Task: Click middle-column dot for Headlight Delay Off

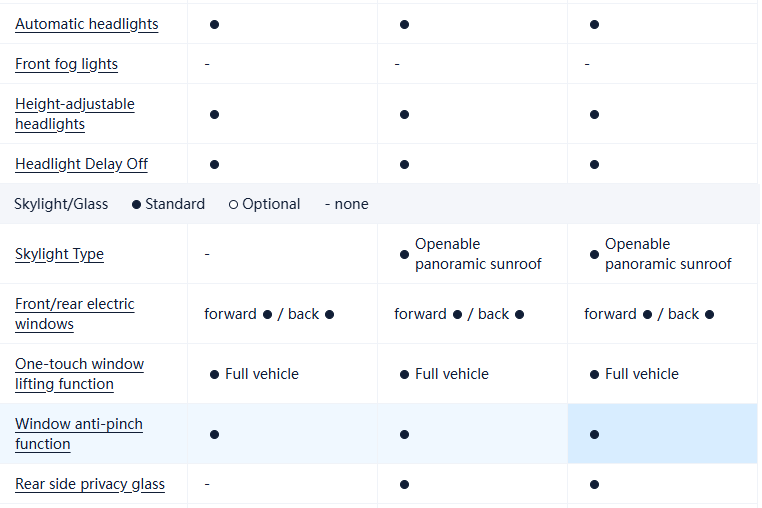Action: point(404,164)
